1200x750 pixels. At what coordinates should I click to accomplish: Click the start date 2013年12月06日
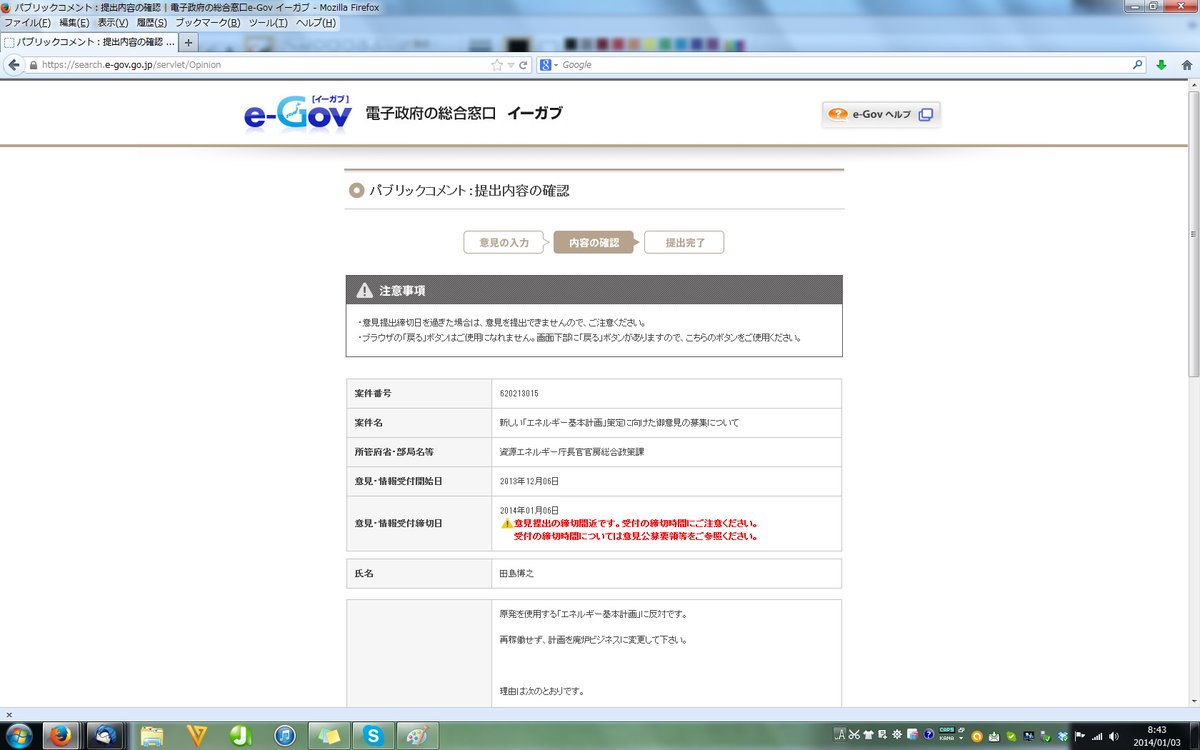pyautogui.click(x=530, y=481)
